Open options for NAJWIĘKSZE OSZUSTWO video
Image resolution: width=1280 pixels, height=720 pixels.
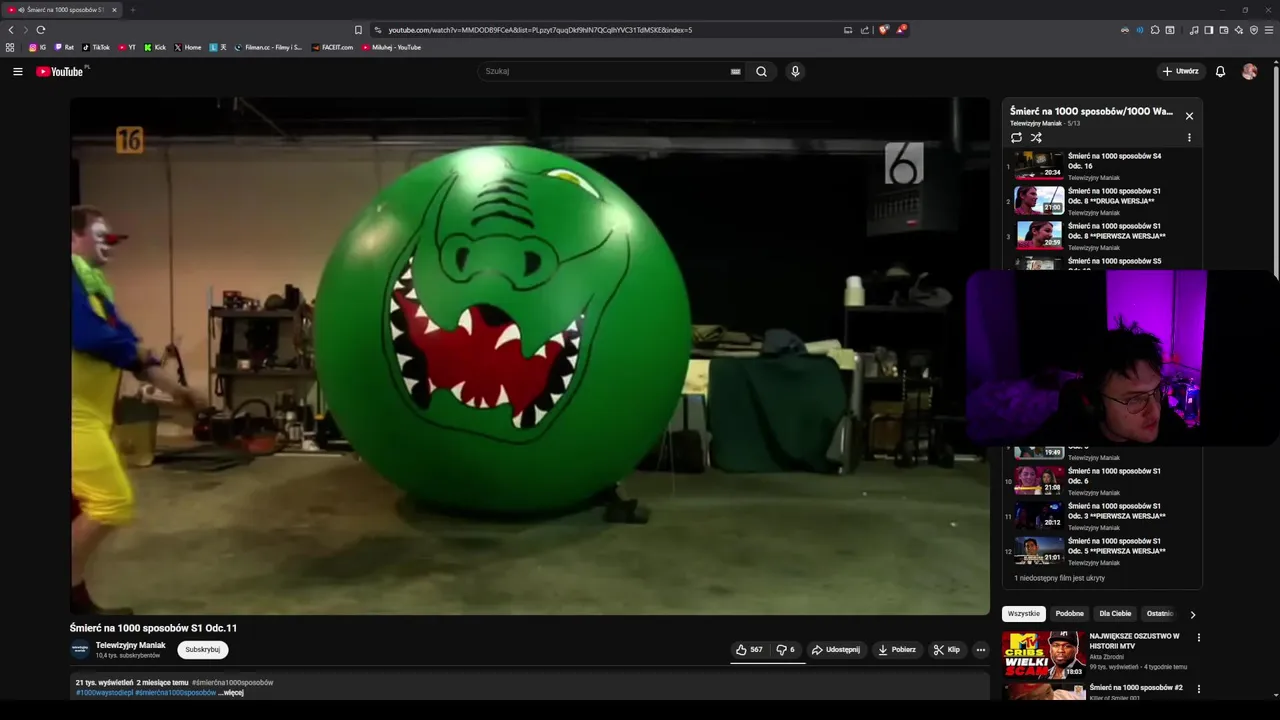tap(1198, 637)
